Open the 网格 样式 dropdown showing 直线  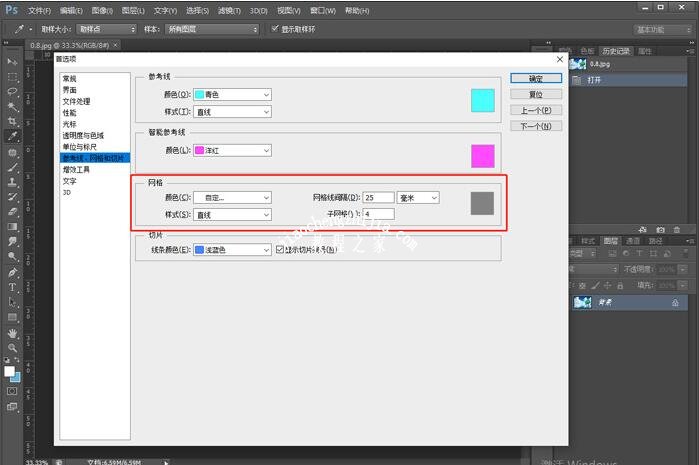click(x=232, y=214)
